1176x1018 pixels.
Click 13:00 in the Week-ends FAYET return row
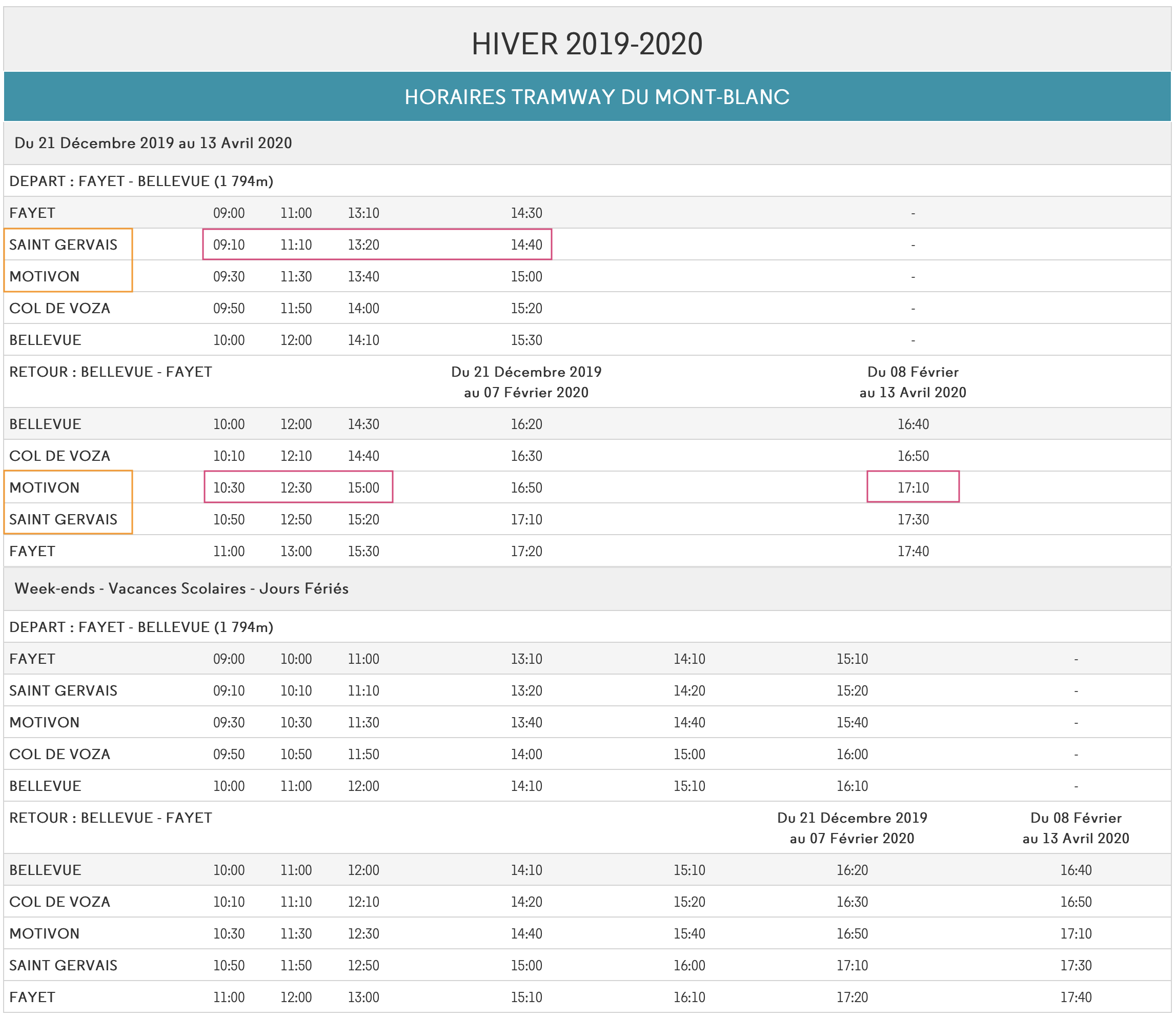pyautogui.click(x=363, y=997)
